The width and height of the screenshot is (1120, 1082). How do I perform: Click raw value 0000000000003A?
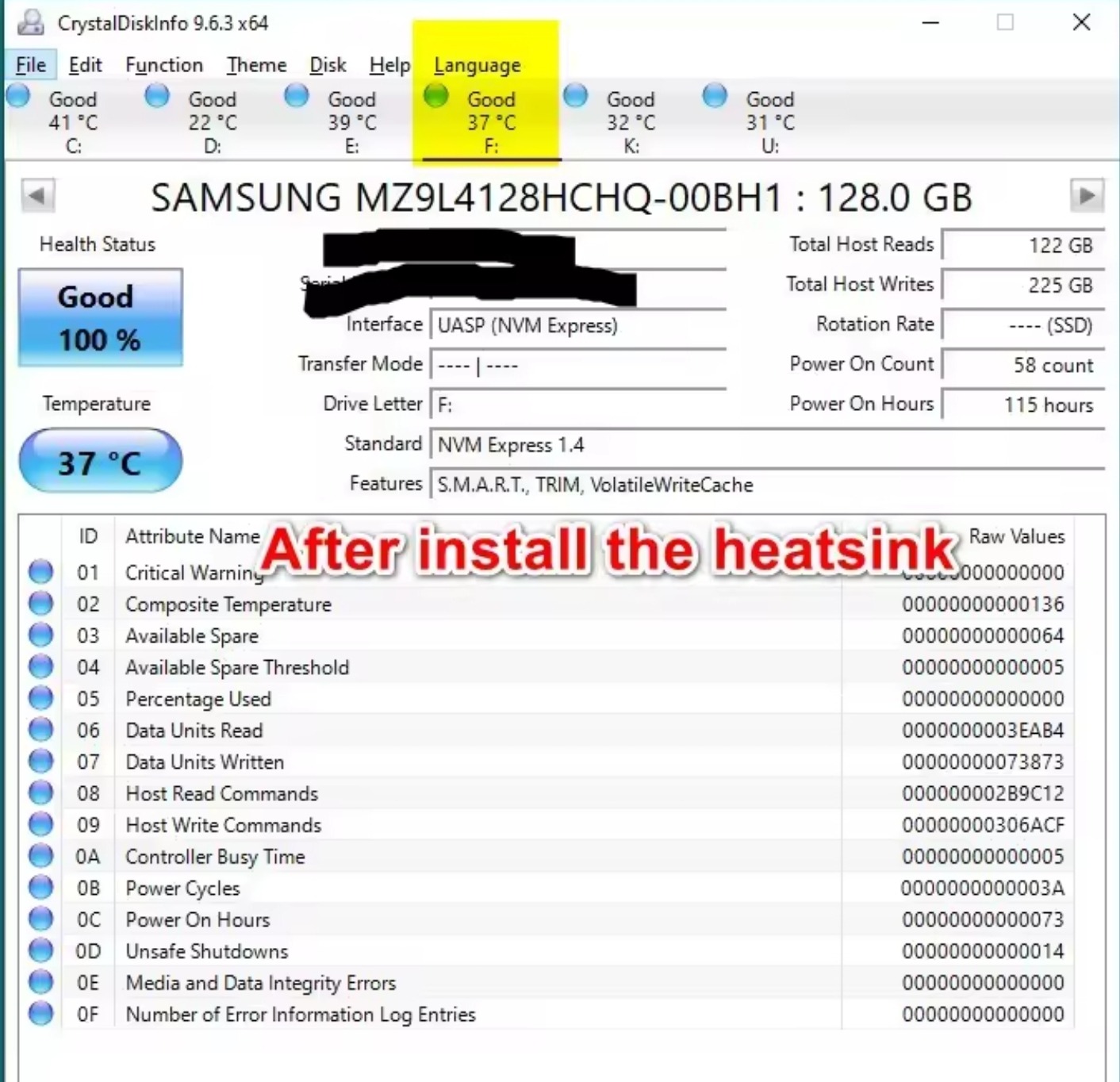coord(983,888)
